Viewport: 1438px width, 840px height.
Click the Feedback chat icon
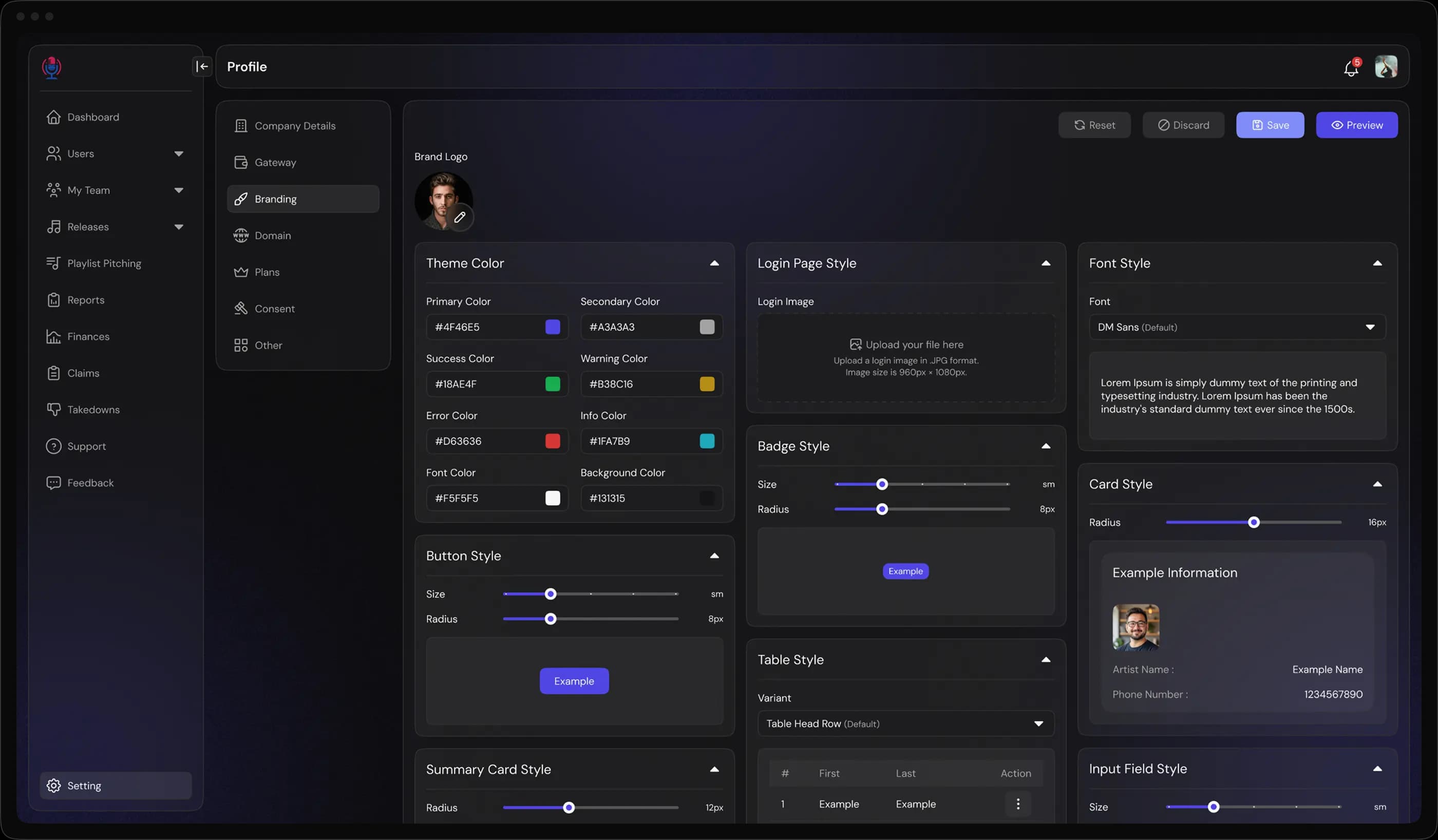click(x=53, y=482)
